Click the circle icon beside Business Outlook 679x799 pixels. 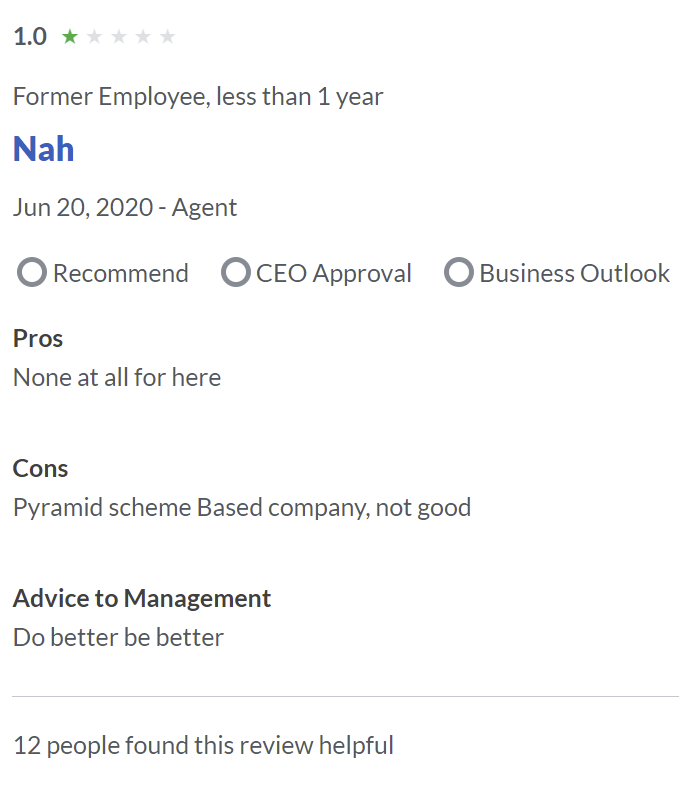[x=458, y=273]
